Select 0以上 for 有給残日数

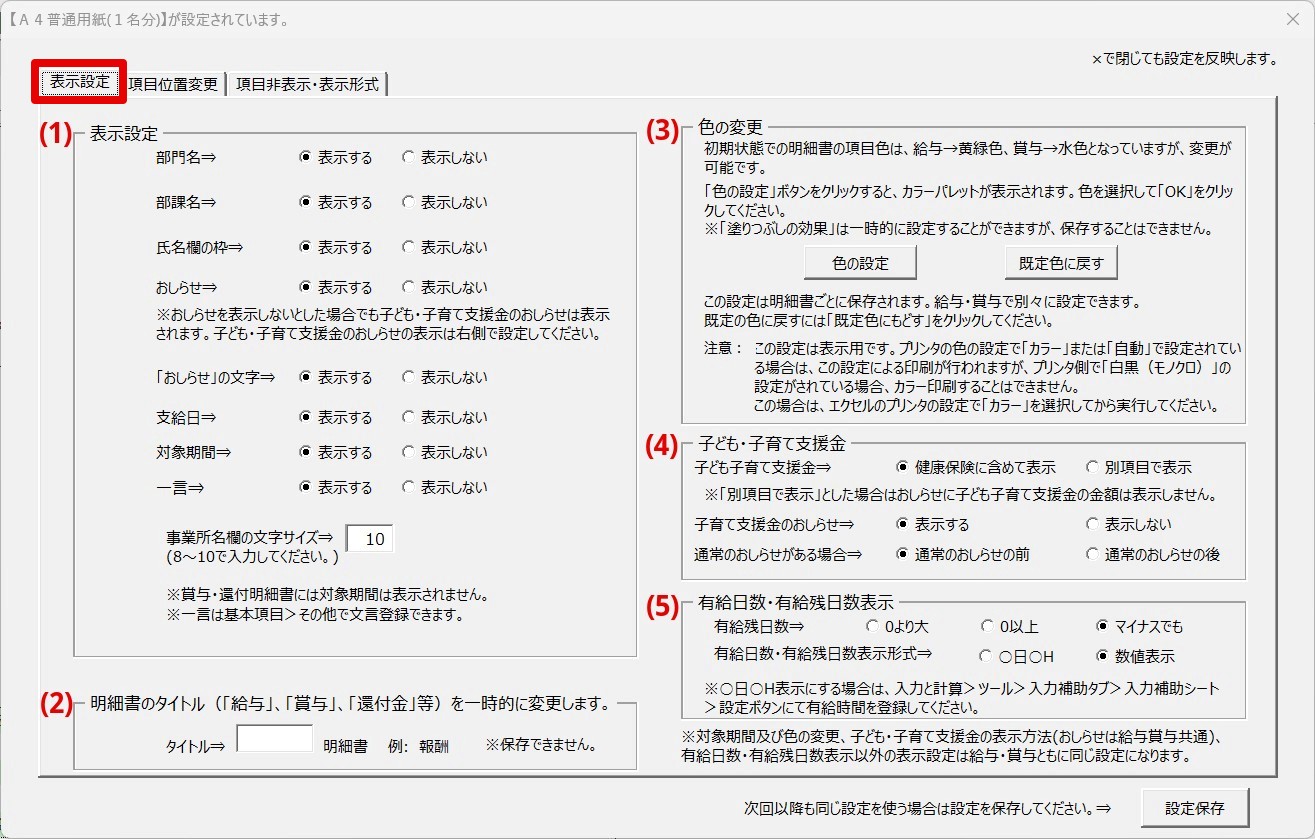pos(1010,627)
